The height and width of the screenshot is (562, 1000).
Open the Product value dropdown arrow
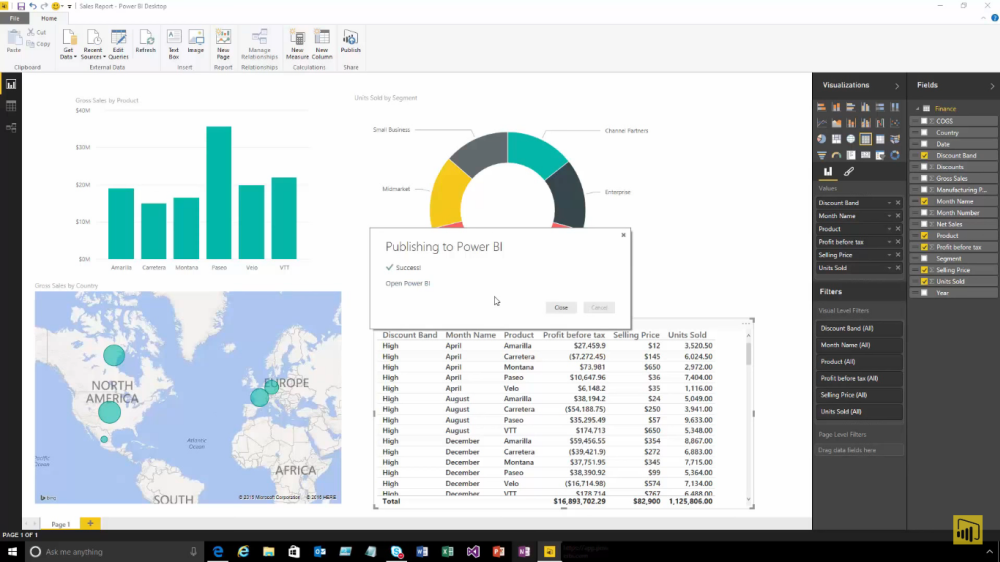tap(889, 229)
